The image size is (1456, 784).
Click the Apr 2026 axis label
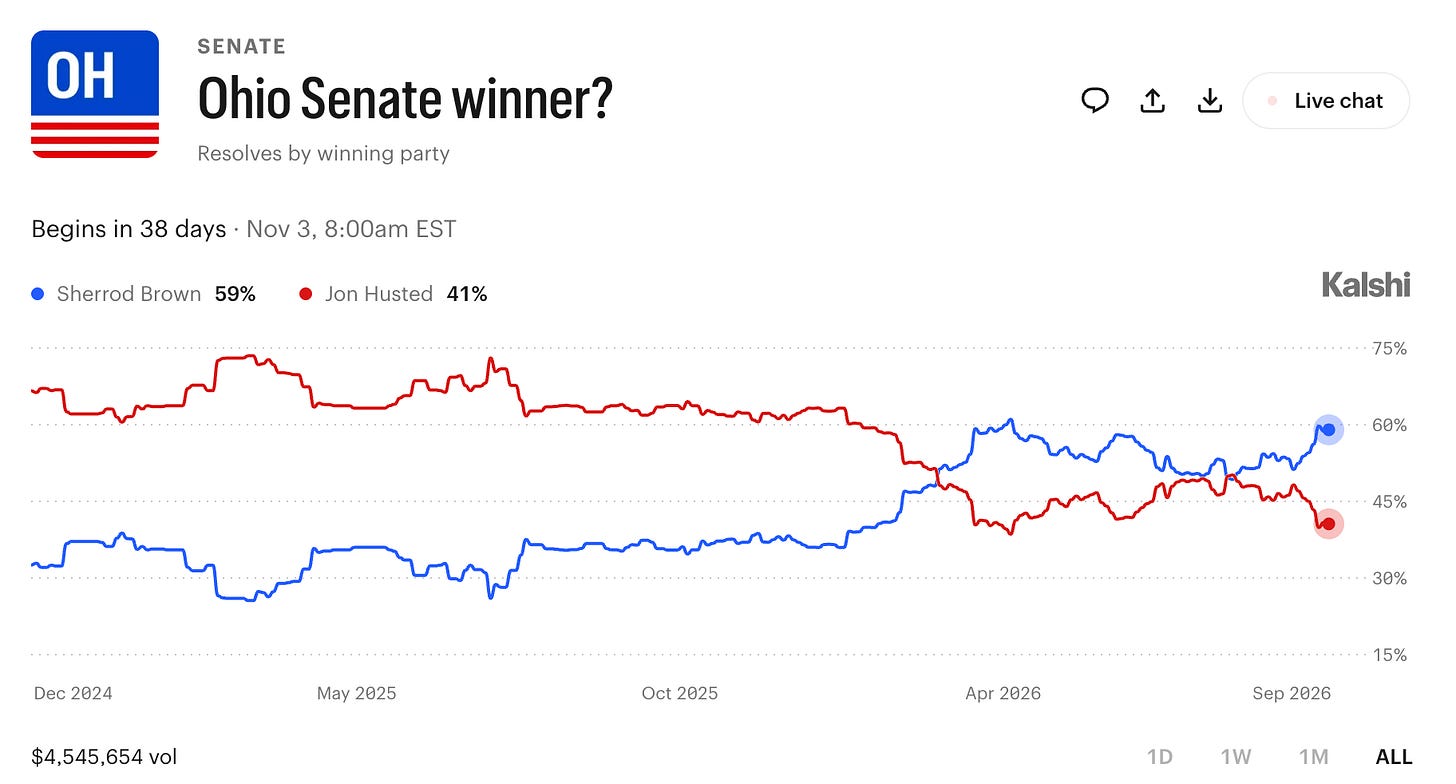coord(1003,693)
